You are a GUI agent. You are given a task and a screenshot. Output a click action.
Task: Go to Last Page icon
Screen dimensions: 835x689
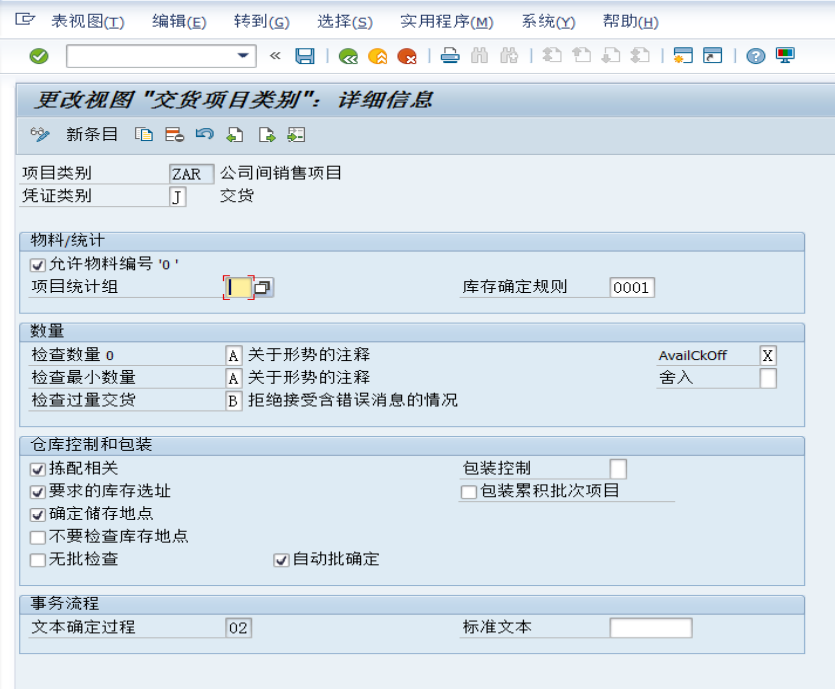click(640, 55)
